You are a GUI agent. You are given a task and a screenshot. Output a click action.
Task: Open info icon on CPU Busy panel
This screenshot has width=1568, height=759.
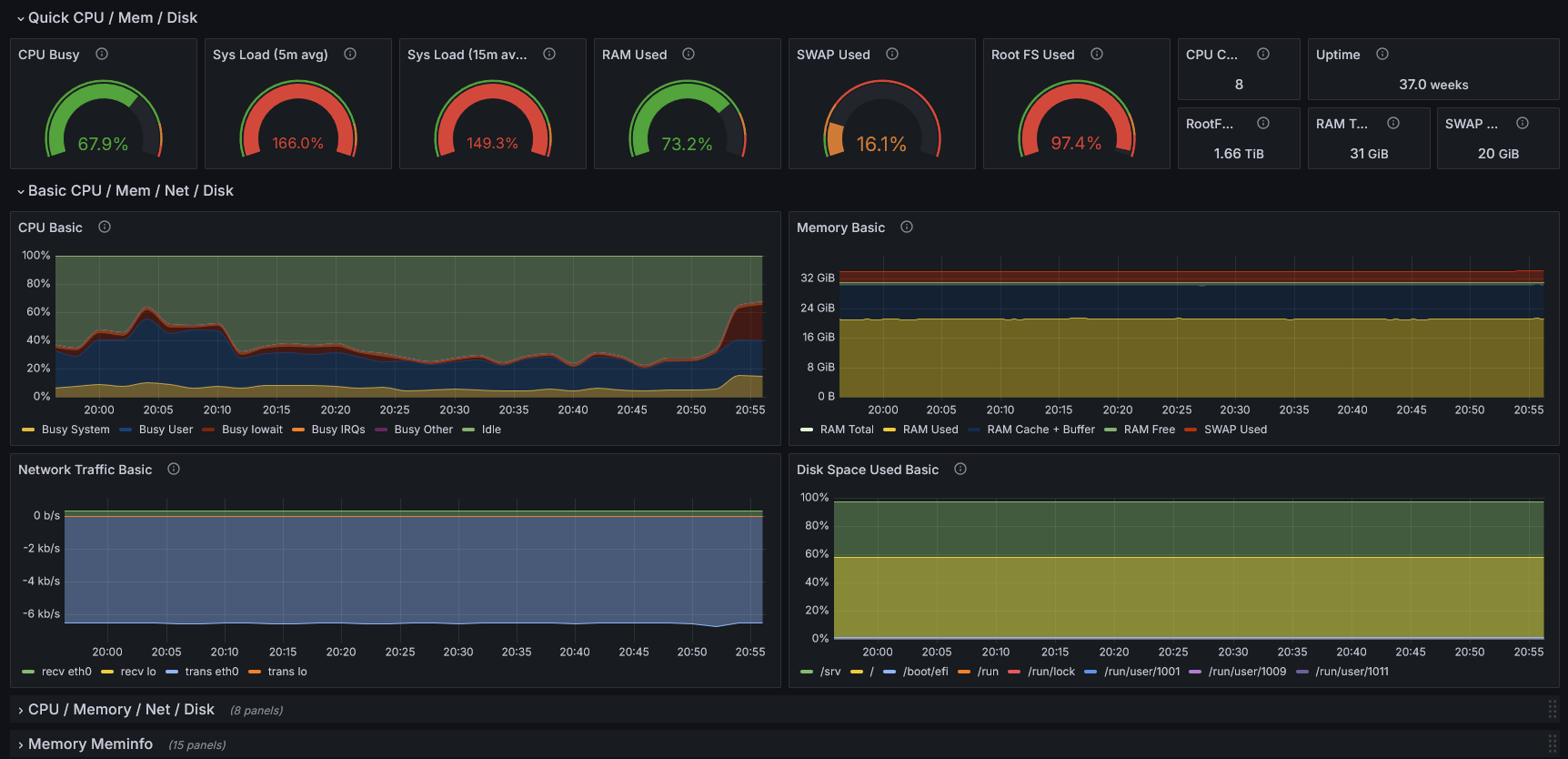102,54
